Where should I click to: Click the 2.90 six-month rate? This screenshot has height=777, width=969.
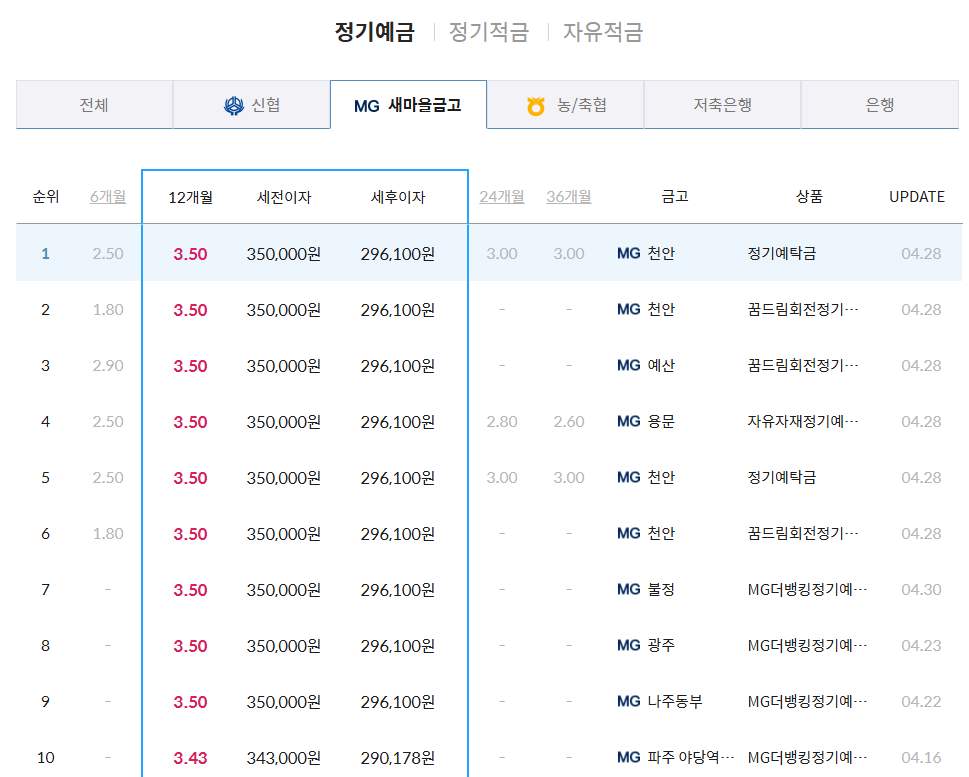[x=108, y=365]
